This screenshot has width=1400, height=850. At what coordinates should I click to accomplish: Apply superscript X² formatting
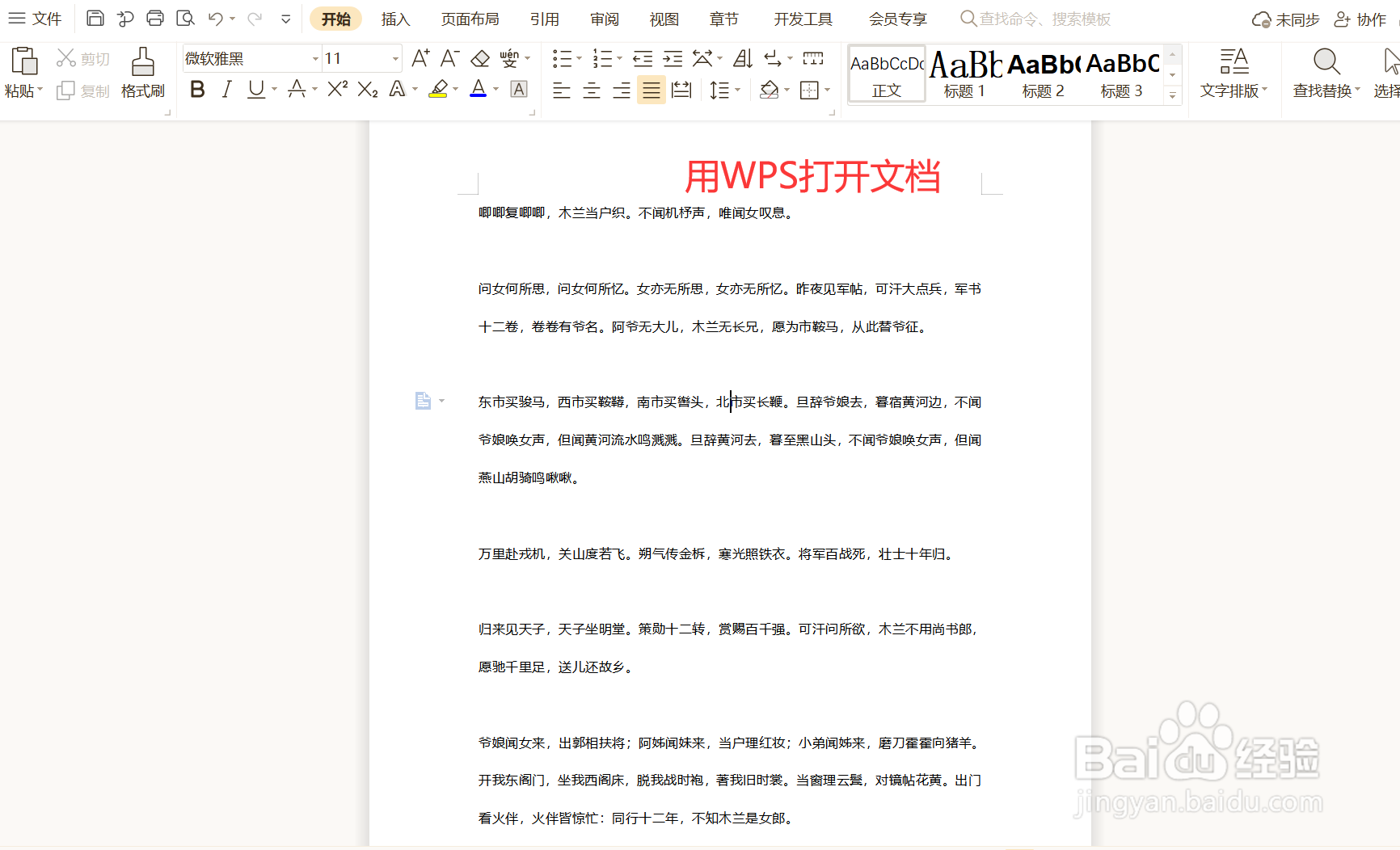click(337, 89)
